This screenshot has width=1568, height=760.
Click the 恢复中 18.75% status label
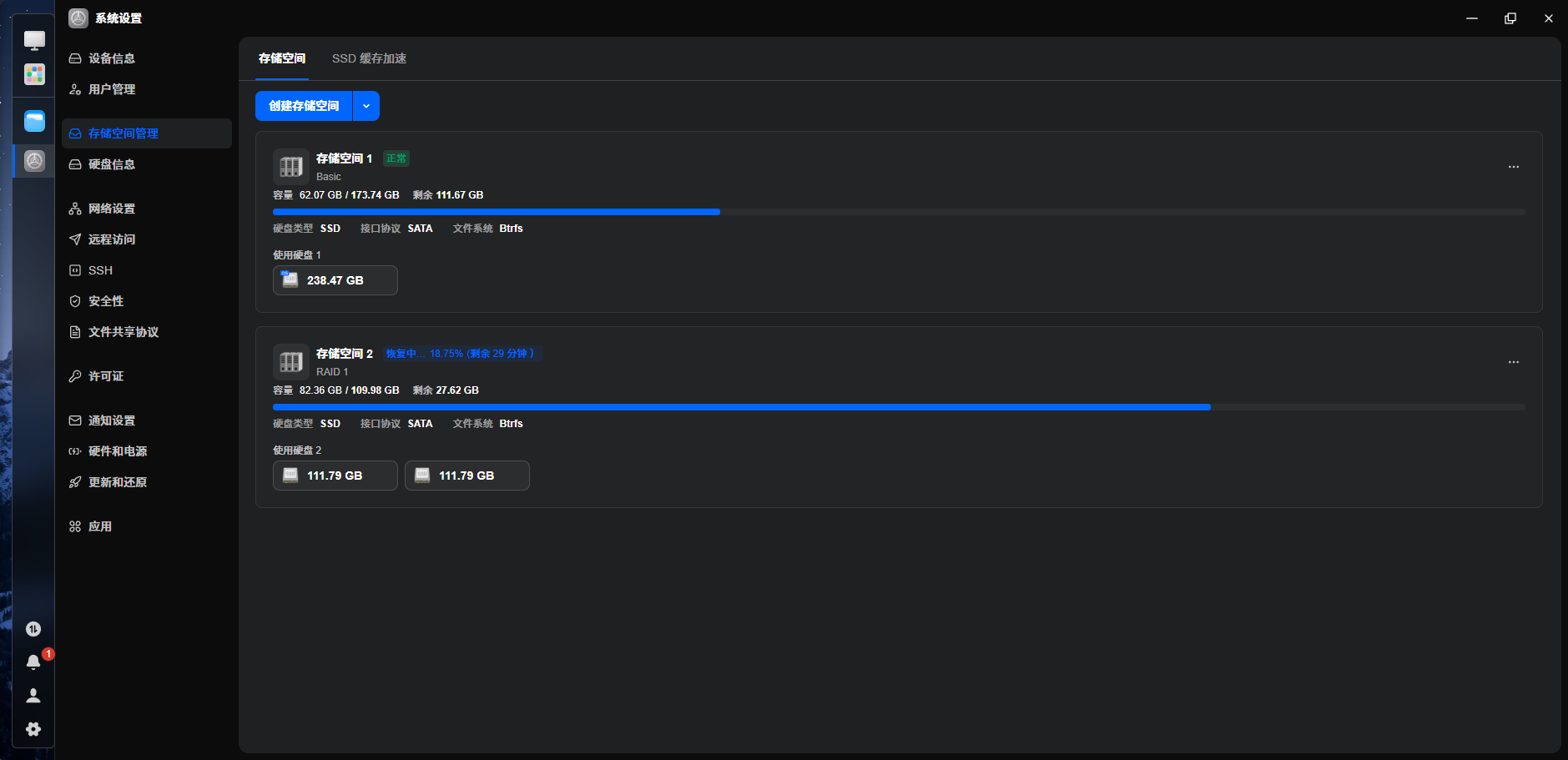pyautogui.click(x=462, y=354)
